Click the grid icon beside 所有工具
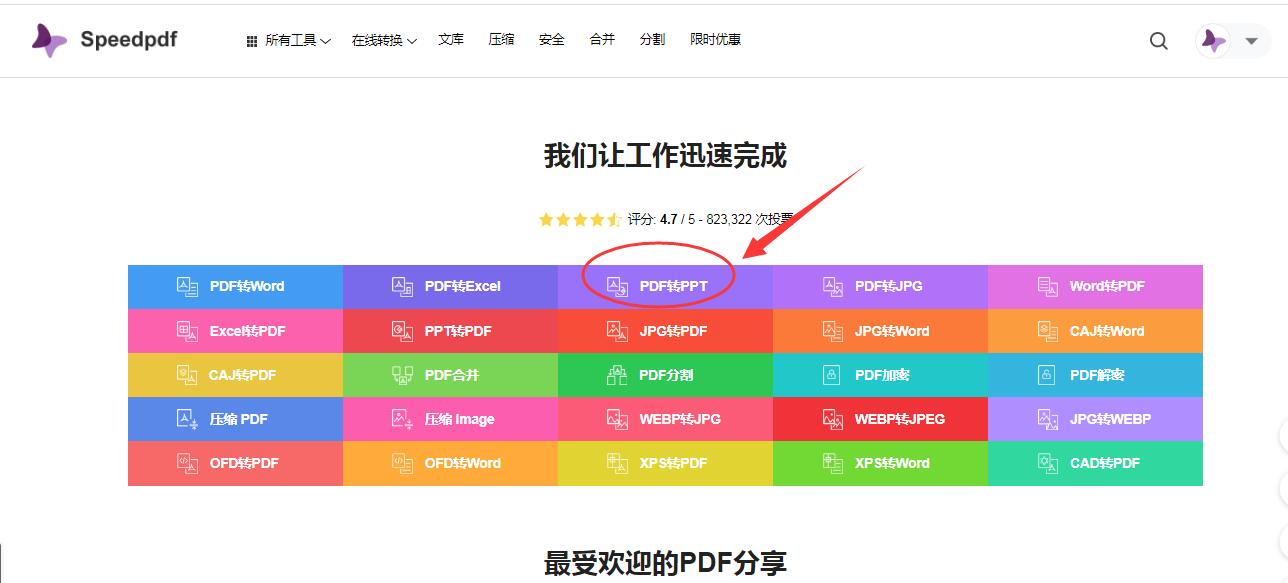Viewport: 1288px width, 583px height. tap(252, 41)
